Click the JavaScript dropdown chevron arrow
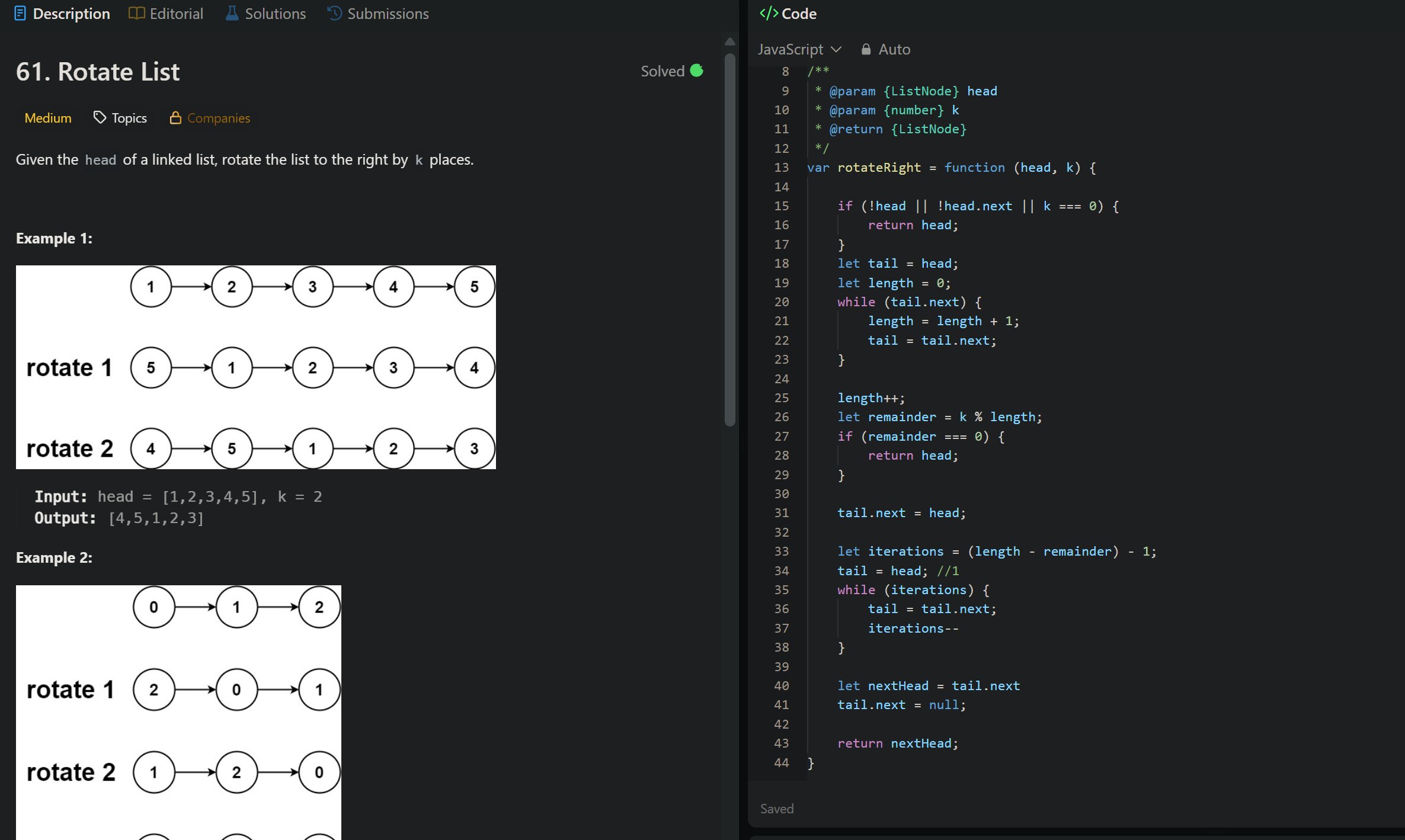The image size is (1405, 840). 836,49
